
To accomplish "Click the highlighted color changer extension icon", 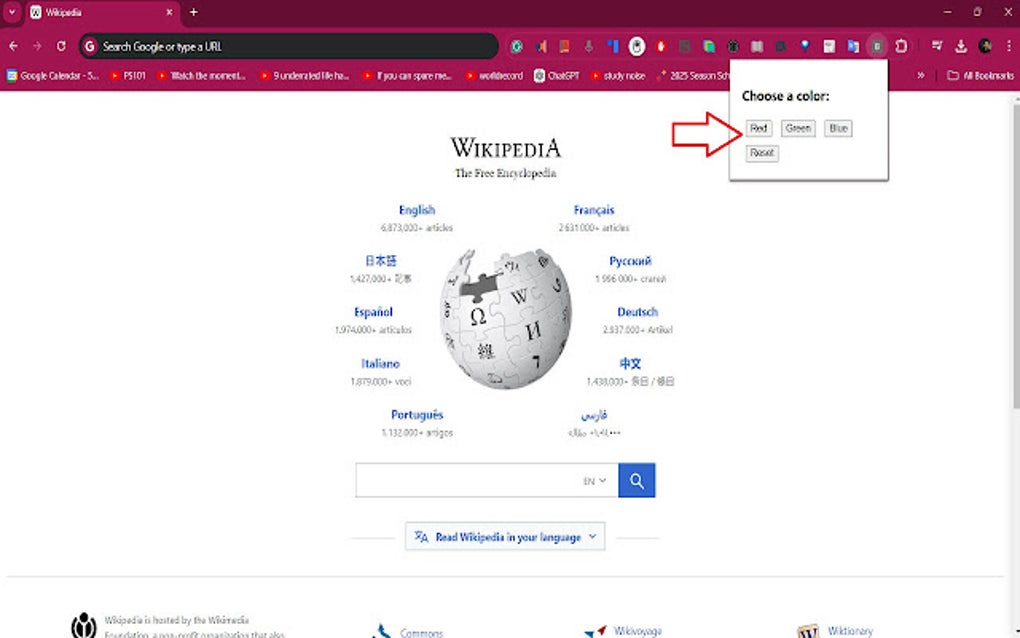I will click(x=877, y=46).
